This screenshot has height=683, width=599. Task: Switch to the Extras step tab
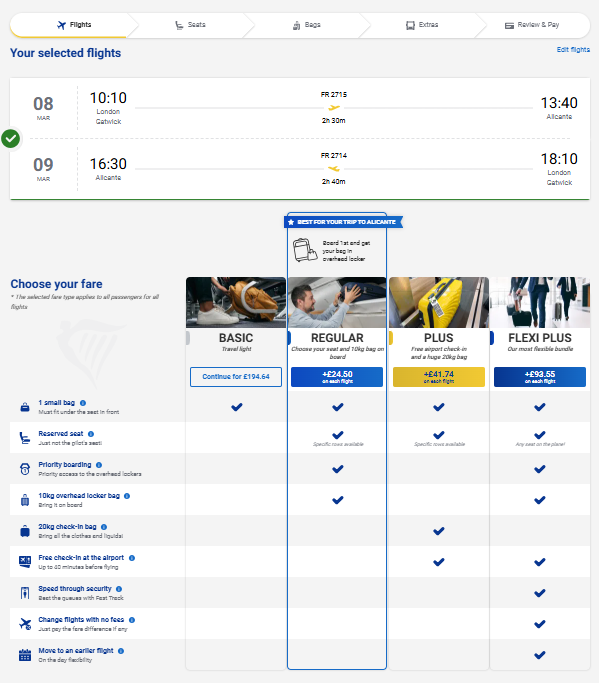coord(422,25)
